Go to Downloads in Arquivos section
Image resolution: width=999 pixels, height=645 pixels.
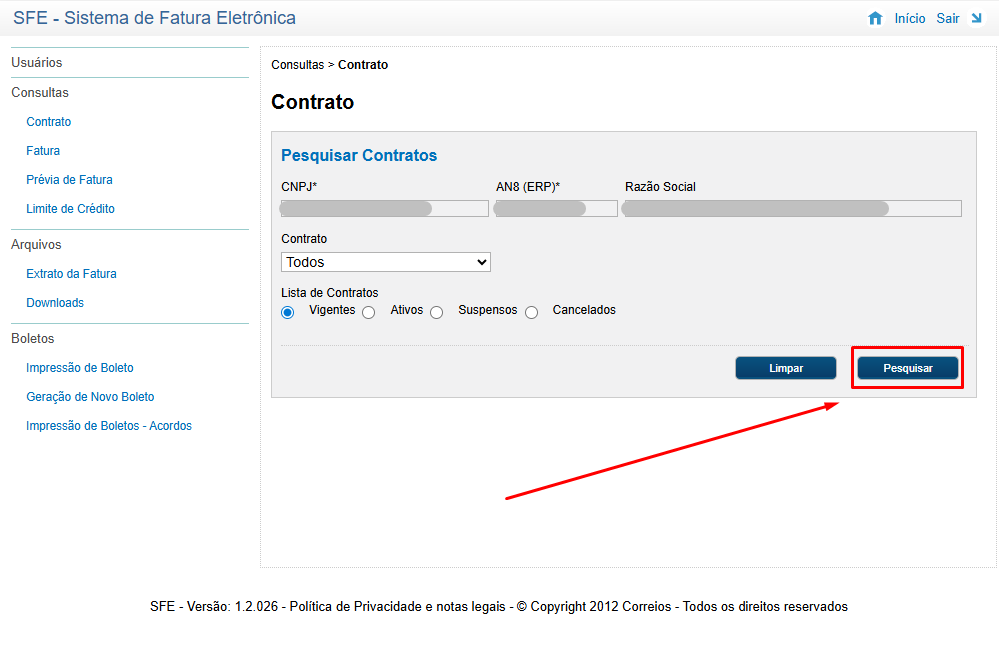click(x=55, y=303)
